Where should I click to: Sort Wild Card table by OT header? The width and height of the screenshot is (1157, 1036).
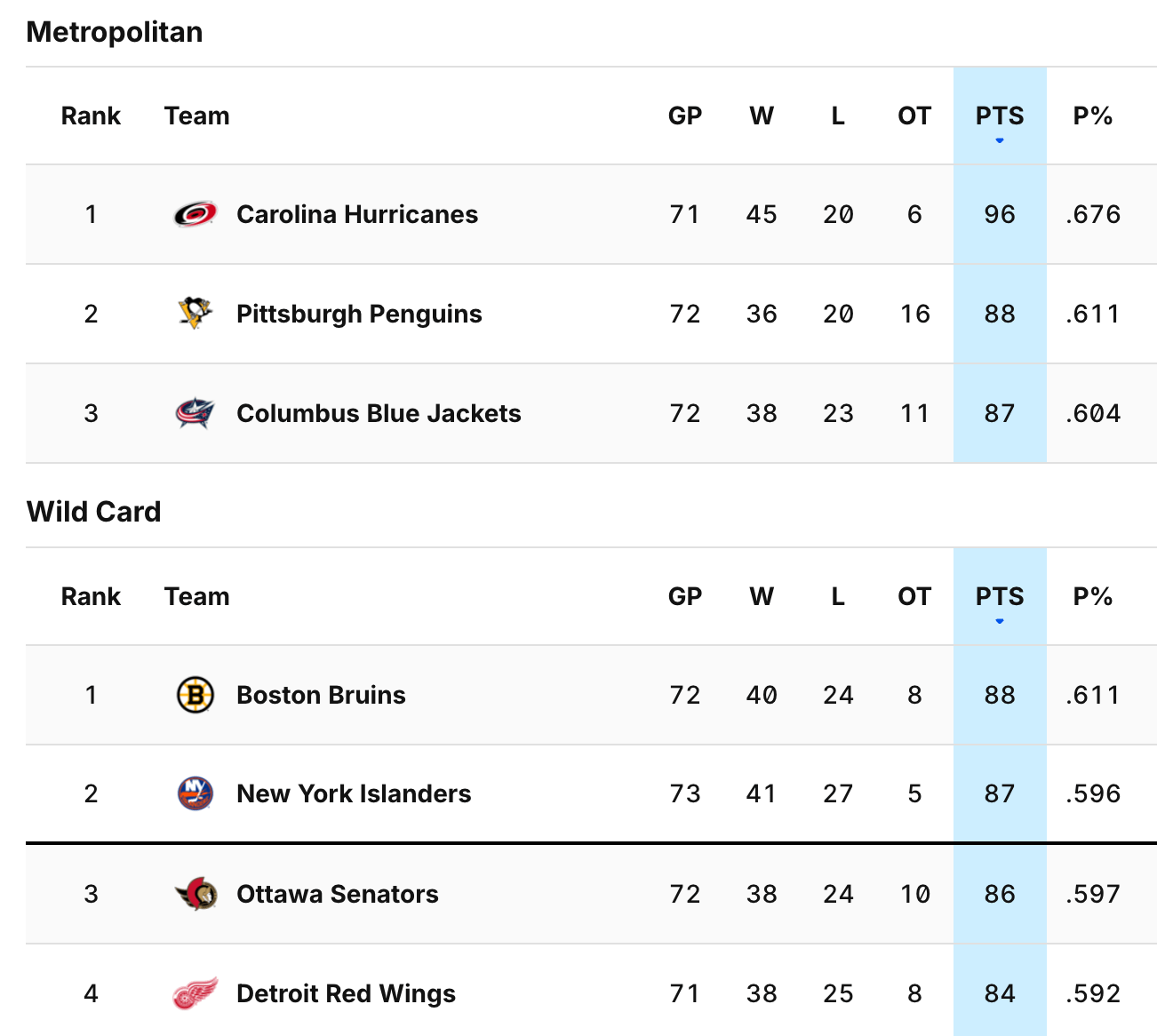click(x=914, y=597)
